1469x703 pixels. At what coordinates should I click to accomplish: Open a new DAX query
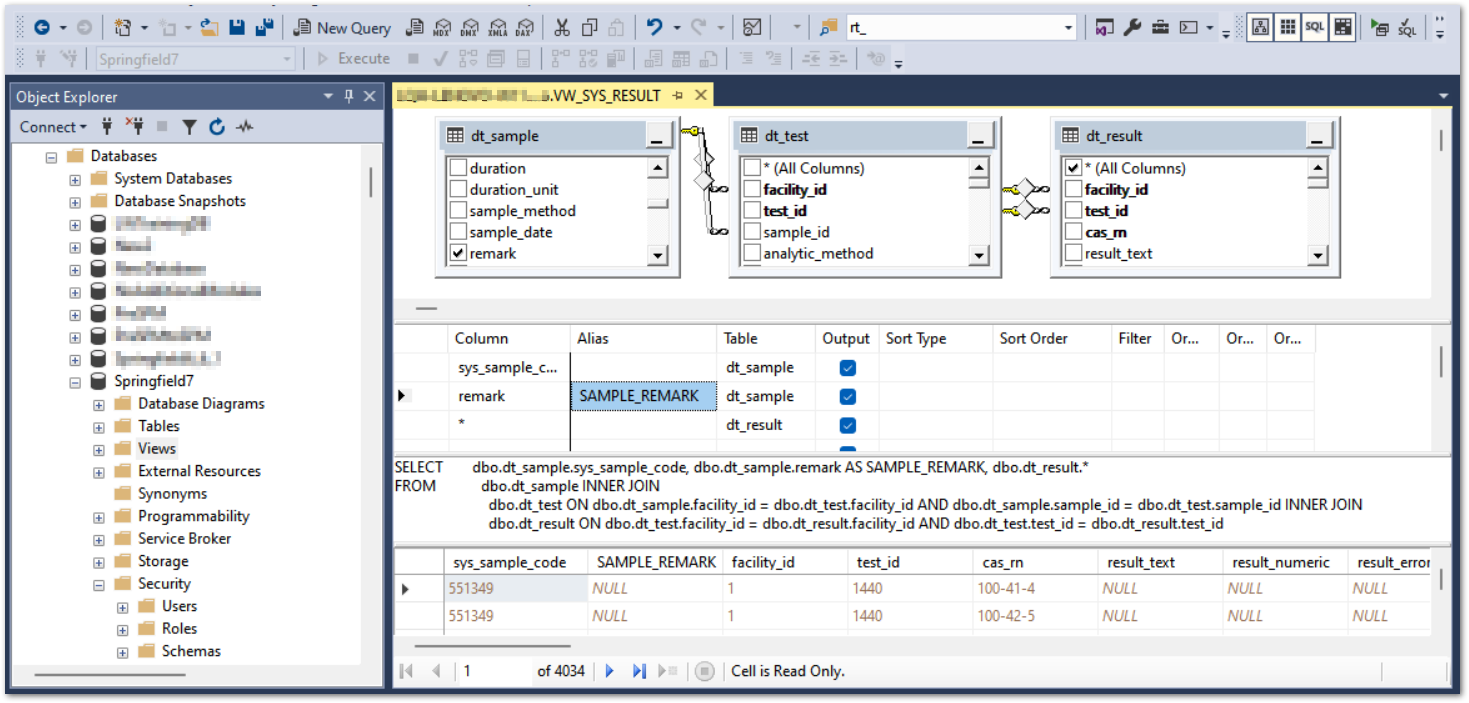click(x=523, y=27)
